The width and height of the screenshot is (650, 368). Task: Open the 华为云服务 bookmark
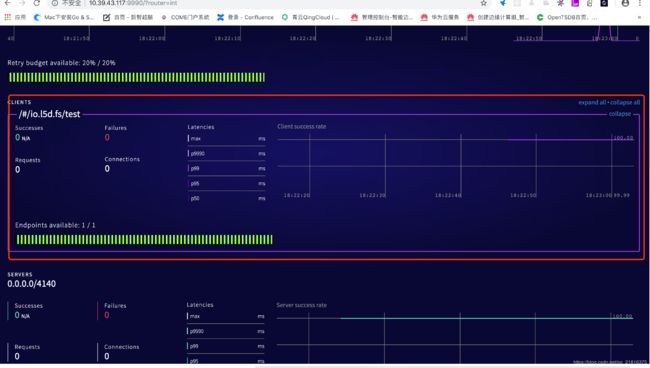click(x=439, y=17)
